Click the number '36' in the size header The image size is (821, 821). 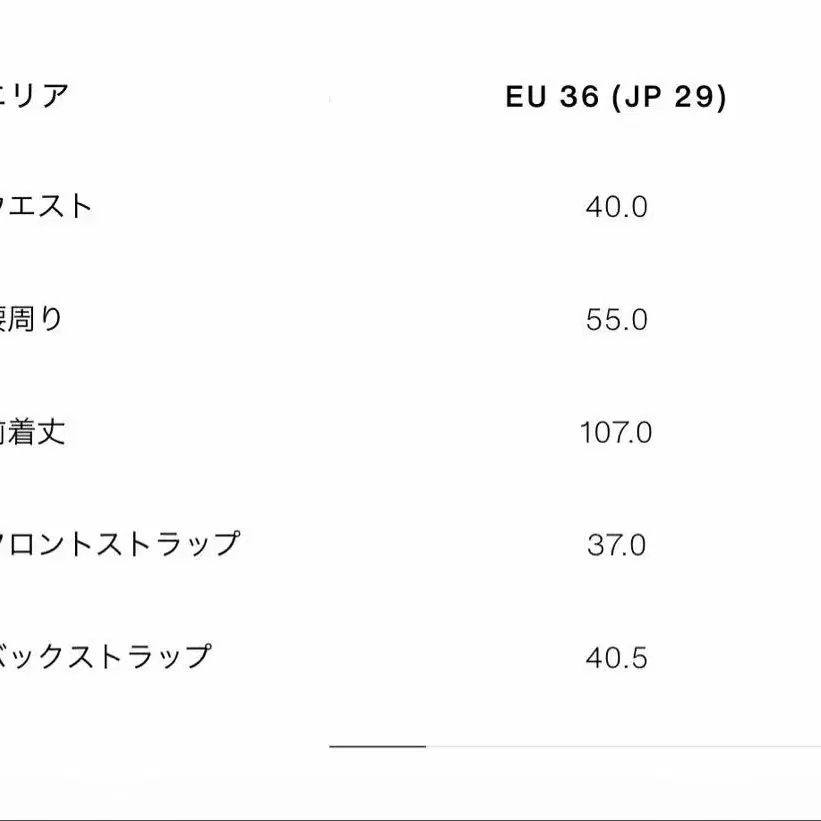pyautogui.click(x=578, y=97)
